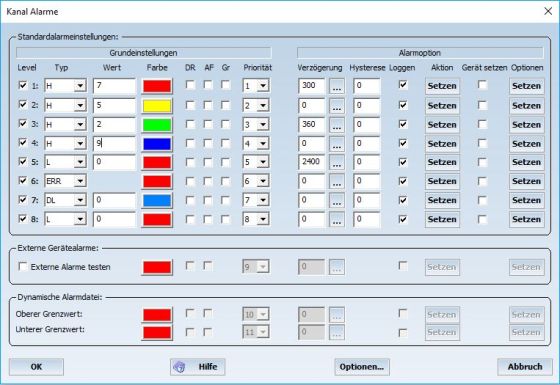This screenshot has height=385, width=560.
Task: Open Typ dropdown for level 5
Action: (80, 162)
